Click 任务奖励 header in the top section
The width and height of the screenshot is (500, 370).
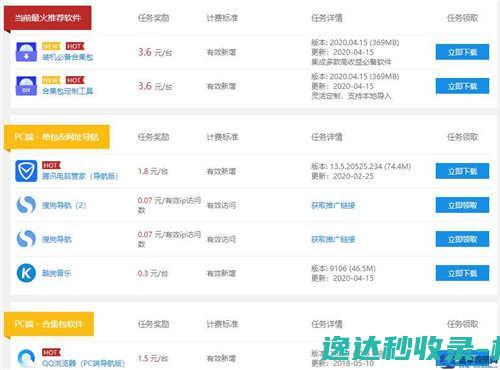click(x=153, y=18)
